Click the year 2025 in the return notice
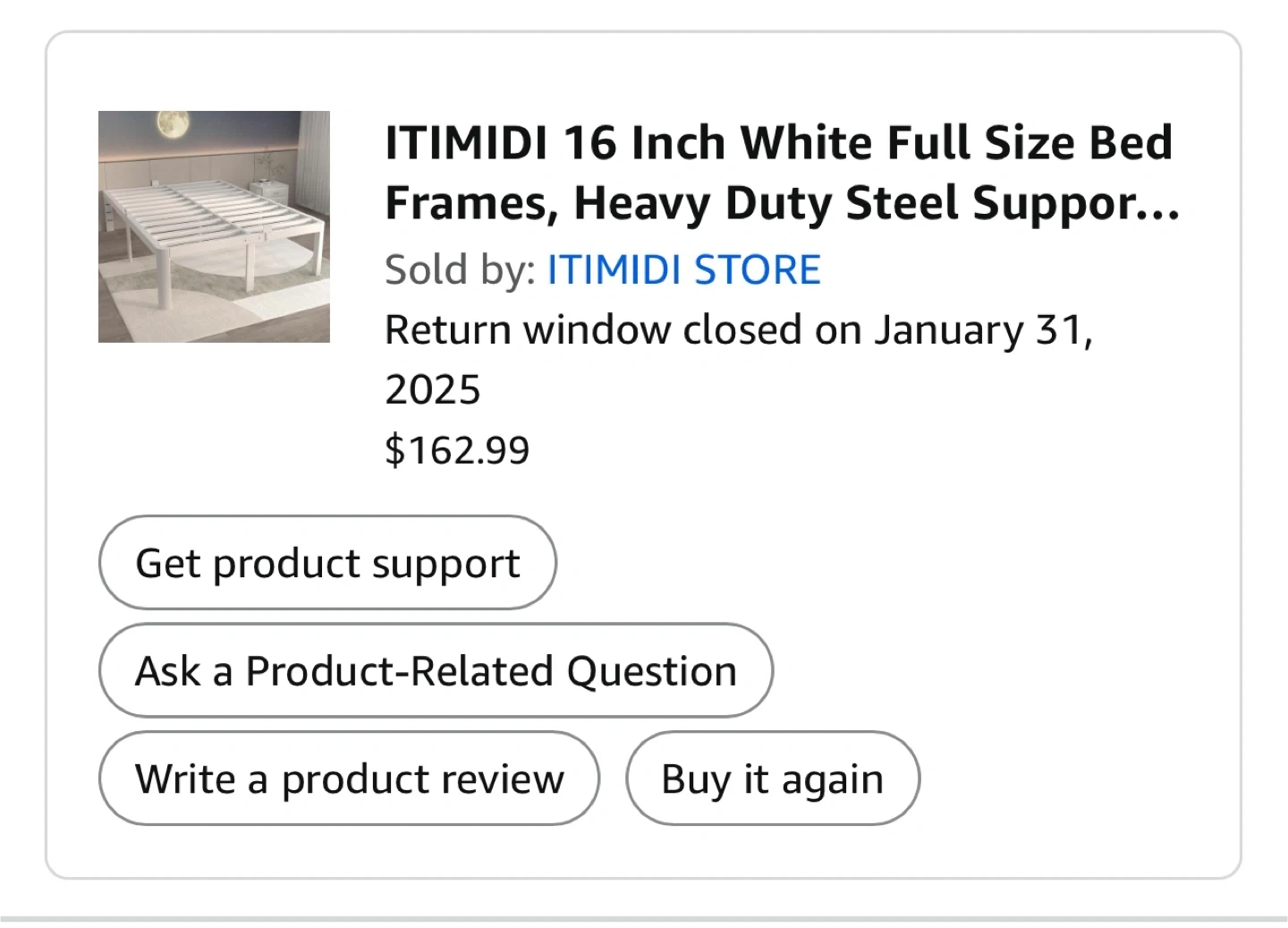This screenshot has width=1288, height=928. click(433, 390)
